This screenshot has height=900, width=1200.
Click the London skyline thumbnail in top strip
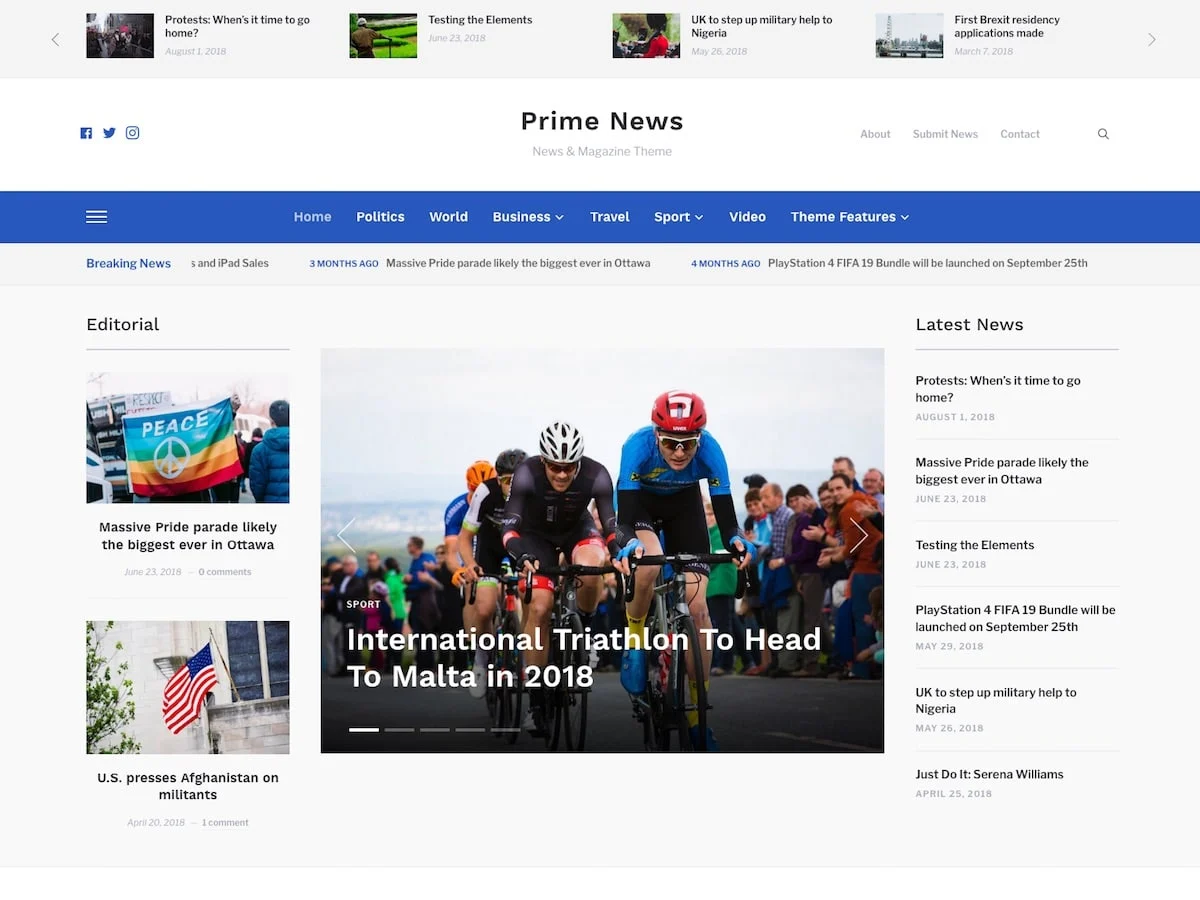(x=909, y=36)
